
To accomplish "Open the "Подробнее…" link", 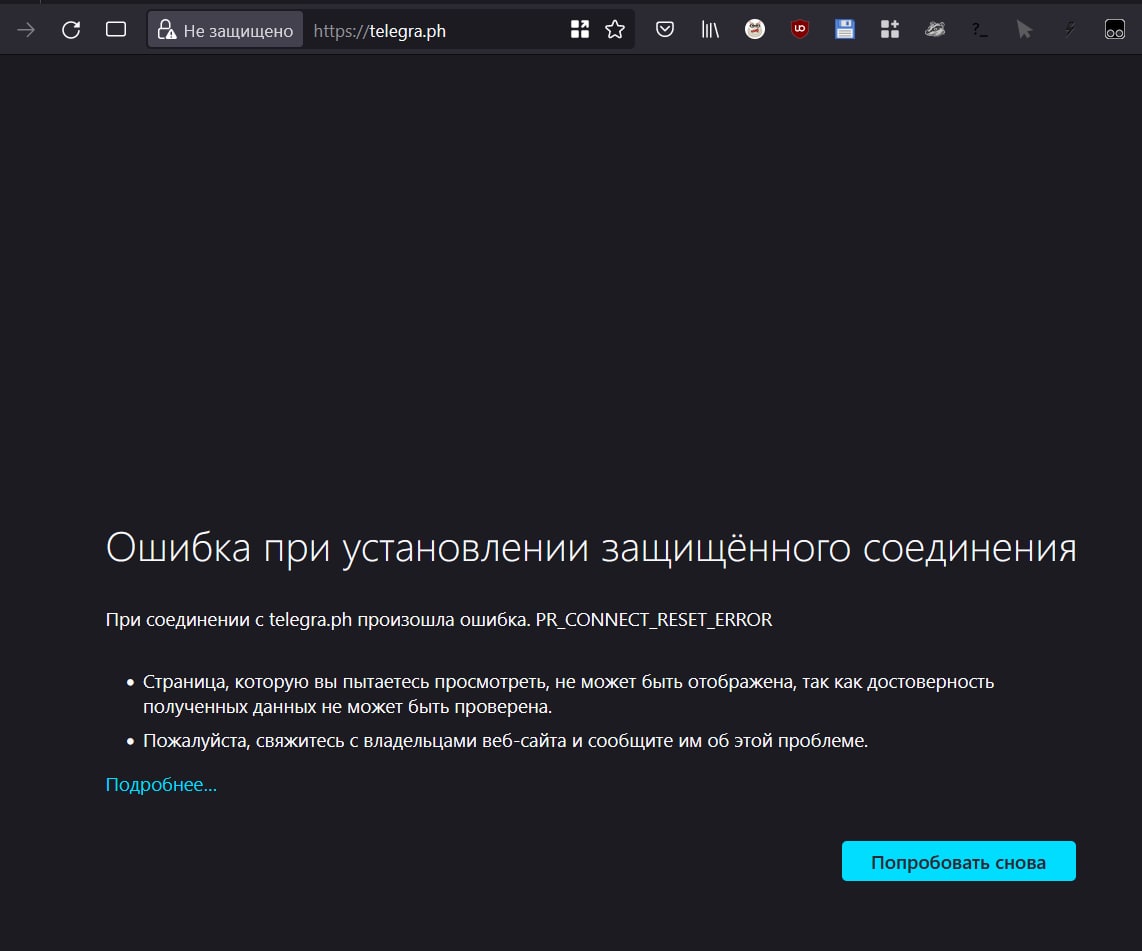I will [x=161, y=784].
